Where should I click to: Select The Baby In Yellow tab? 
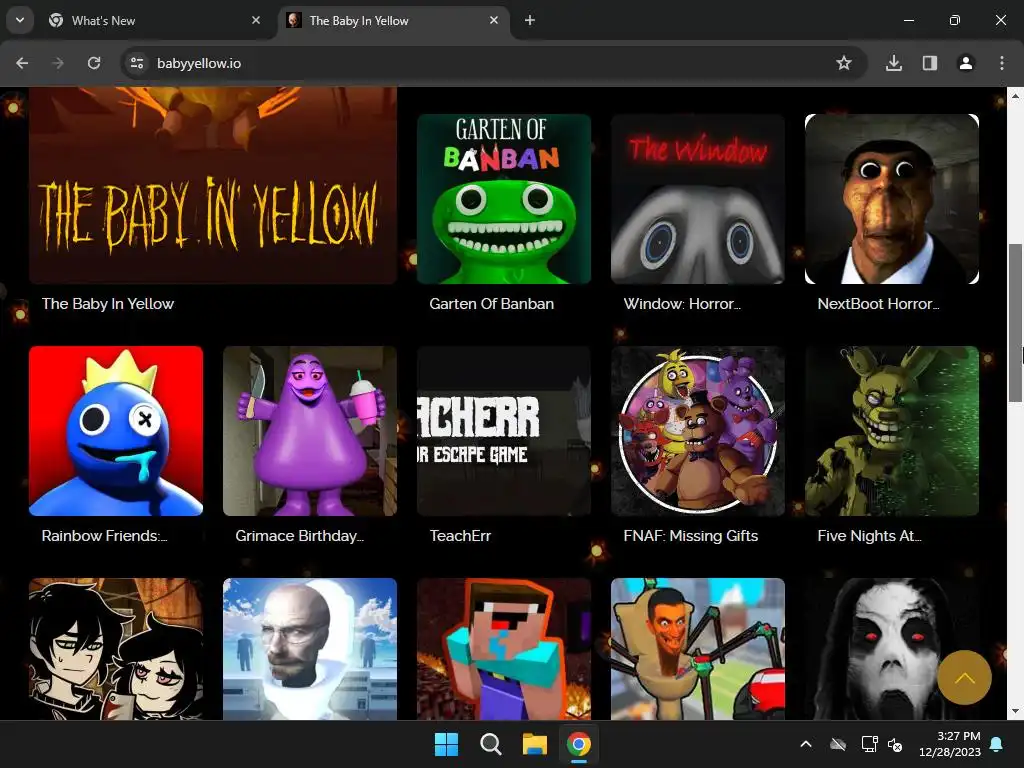click(392, 21)
